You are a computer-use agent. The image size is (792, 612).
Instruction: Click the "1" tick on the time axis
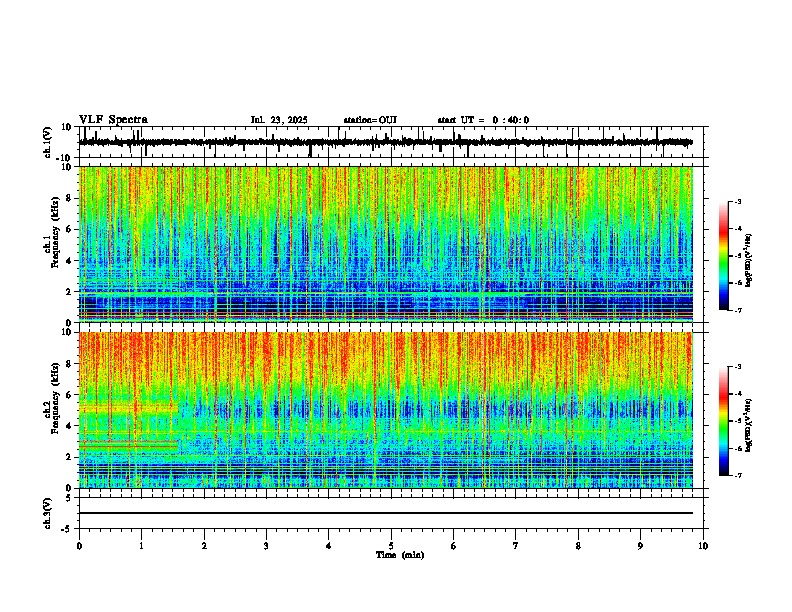coord(141,546)
